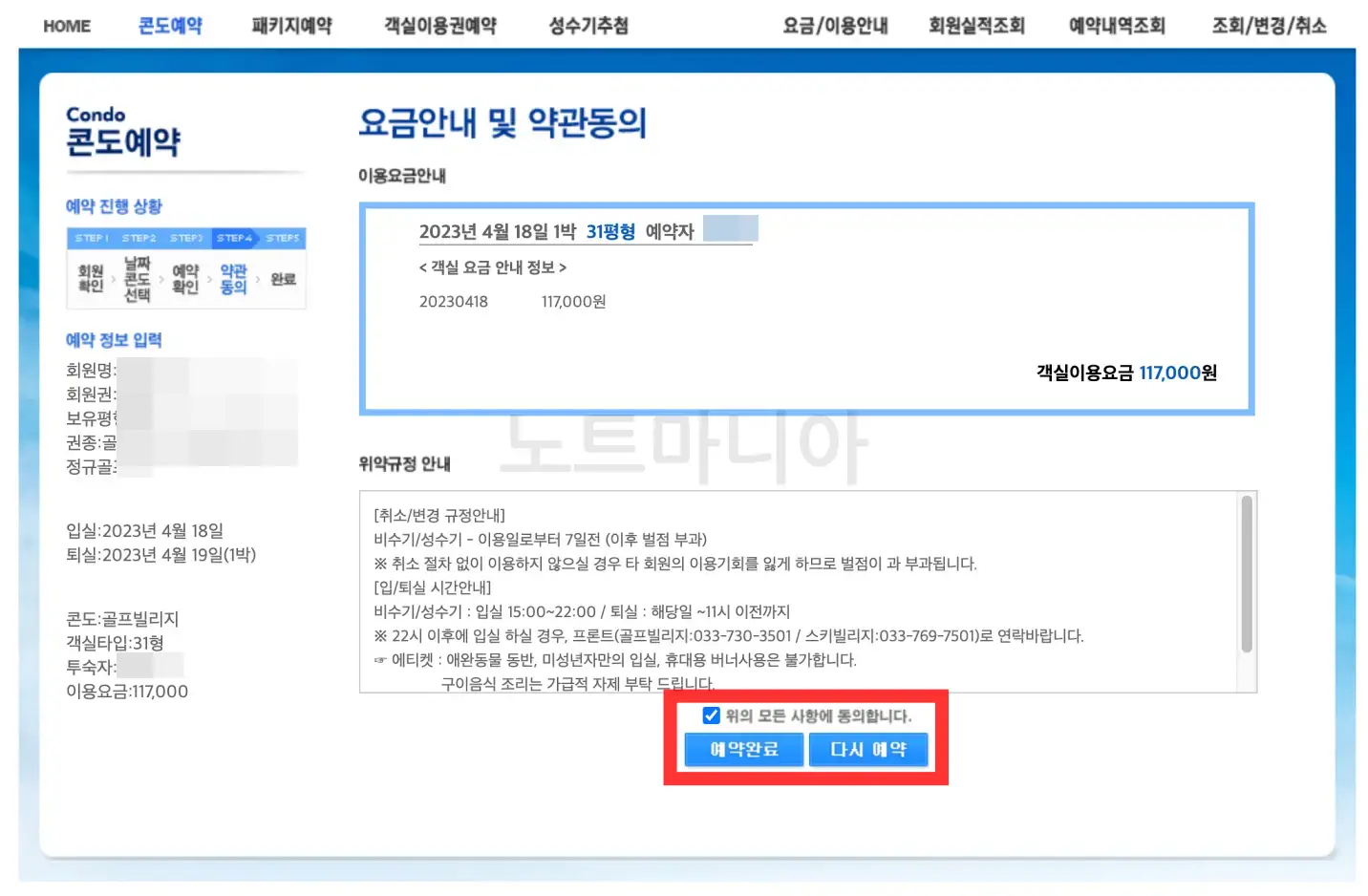Select the STEP4 약관동의 progress step
Viewport: 1368px width, 896px height.
pyautogui.click(x=234, y=277)
